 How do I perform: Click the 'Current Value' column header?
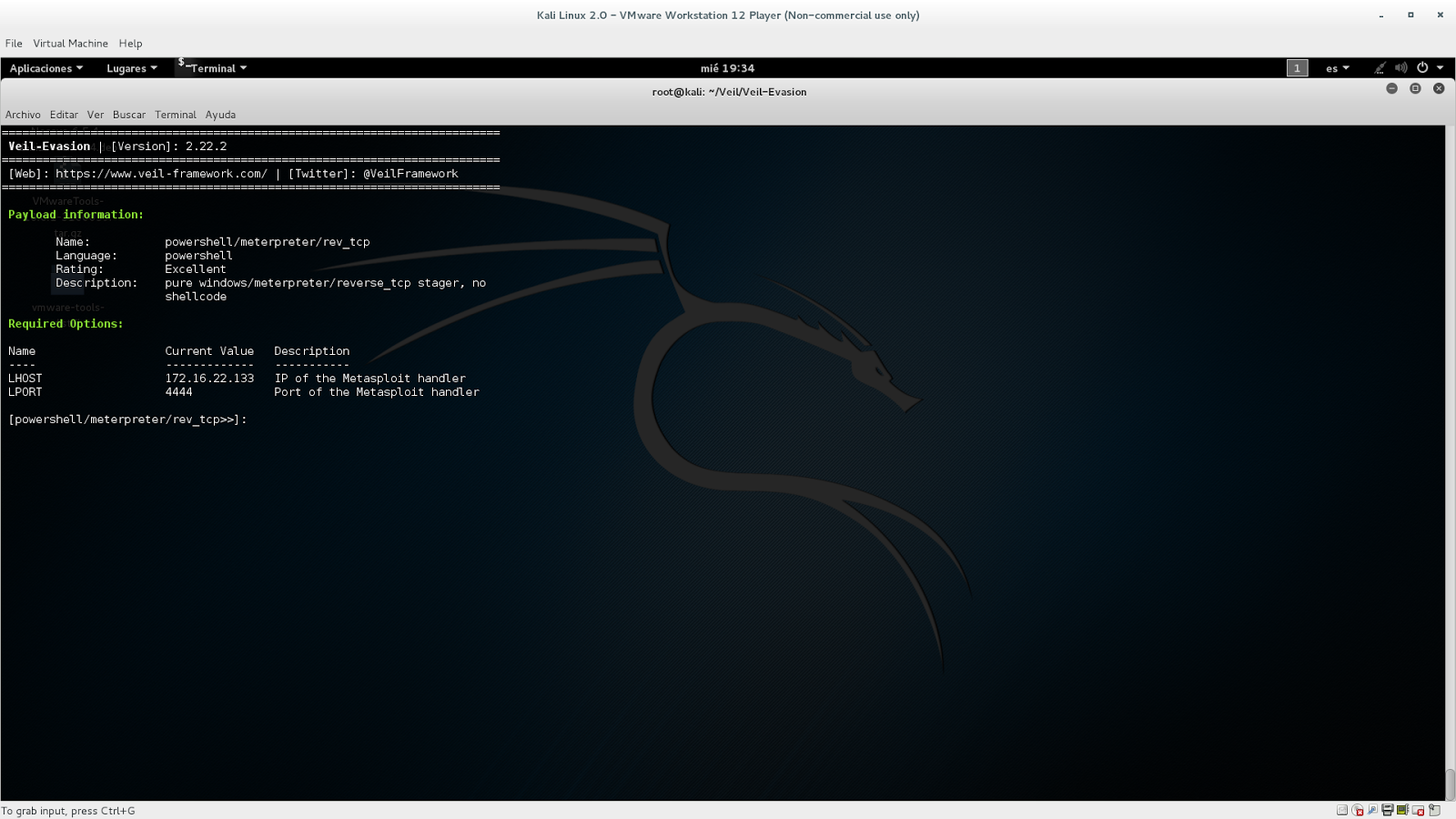pyautogui.click(x=209, y=351)
